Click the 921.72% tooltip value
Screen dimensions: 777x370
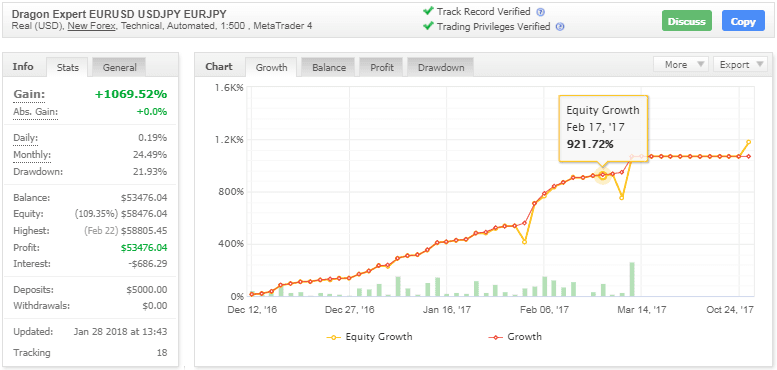[x=590, y=145]
